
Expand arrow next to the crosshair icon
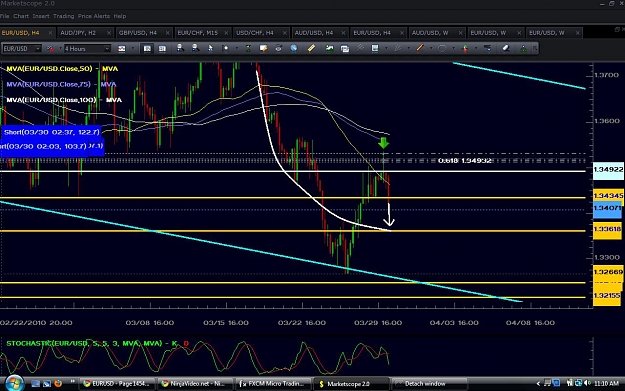click(x=237, y=49)
